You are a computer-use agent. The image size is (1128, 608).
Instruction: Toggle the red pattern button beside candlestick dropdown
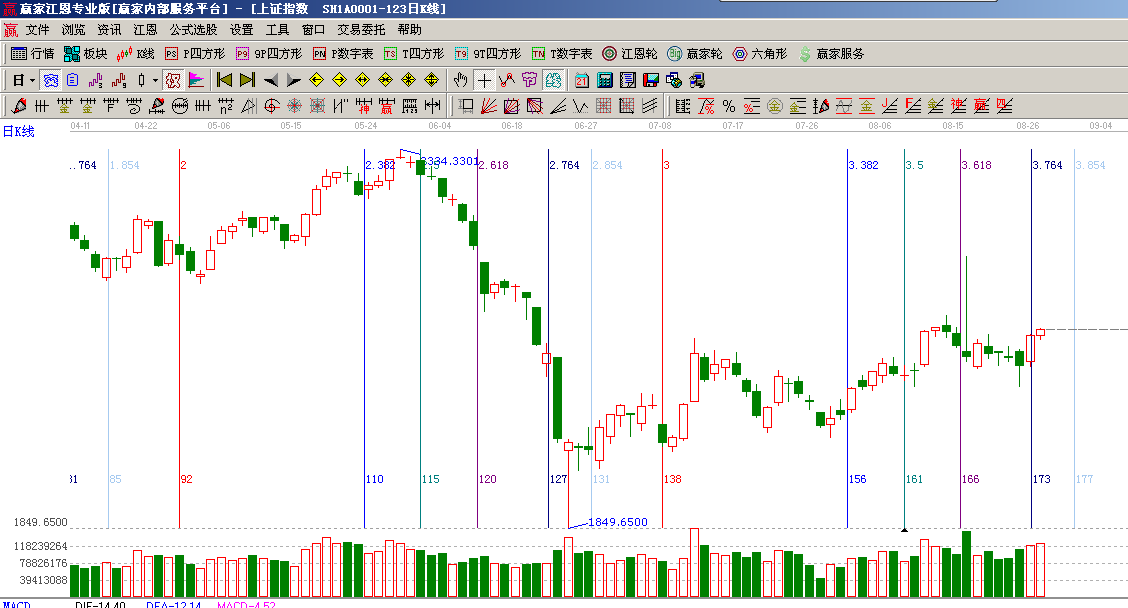point(172,80)
